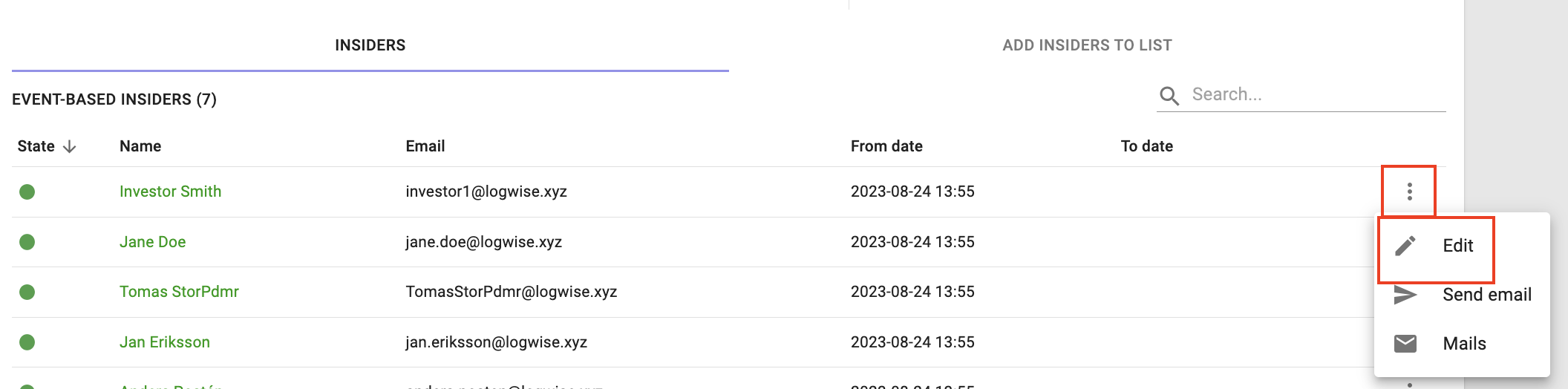Click the envelope Mails icon
This screenshot has height=389, width=1568.
[x=1405, y=344]
